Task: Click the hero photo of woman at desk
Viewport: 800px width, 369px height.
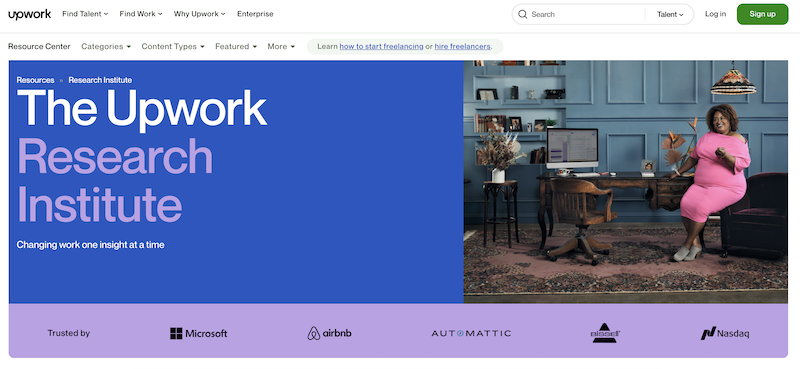Action: [x=626, y=182]
